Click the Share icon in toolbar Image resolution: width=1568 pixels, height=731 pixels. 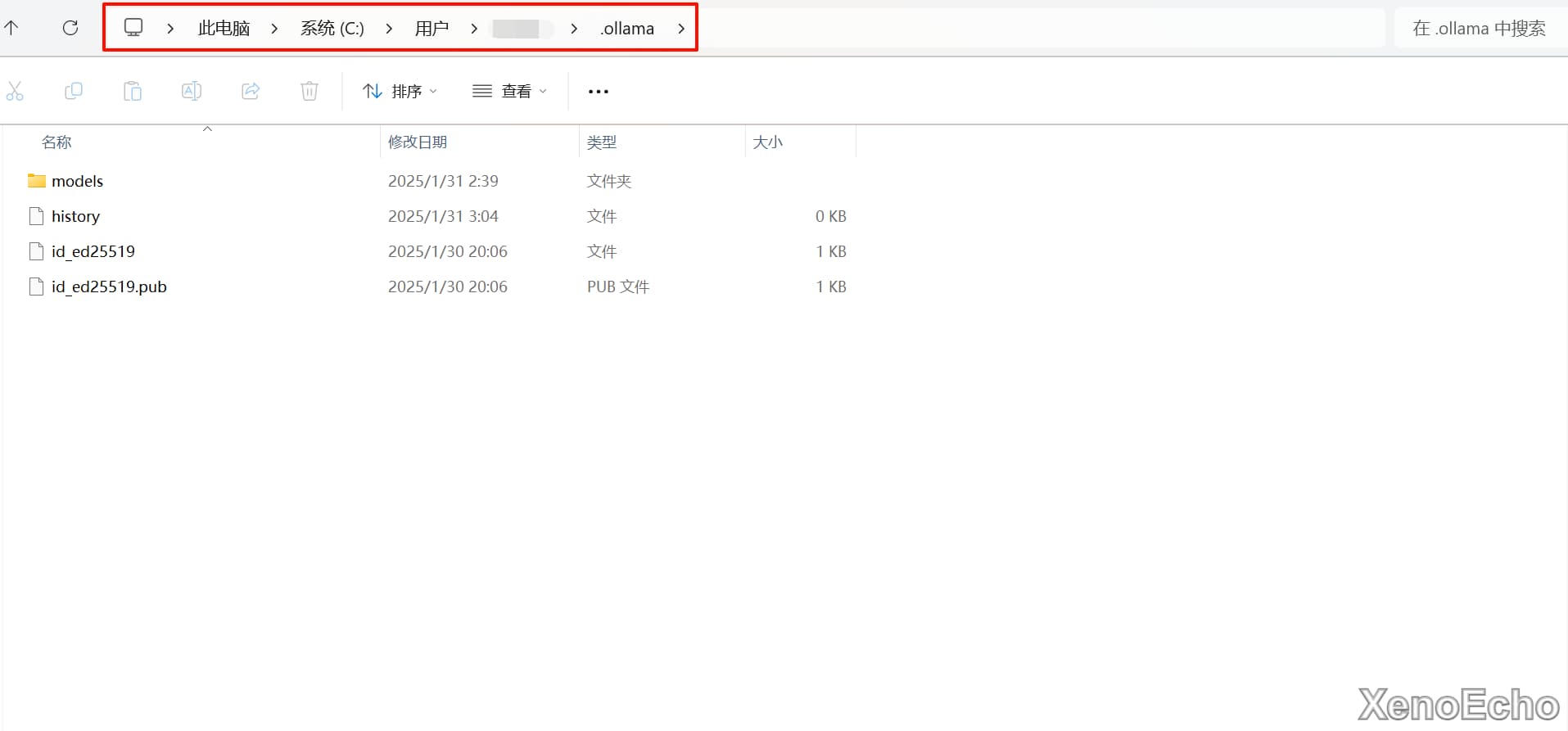click(251, 91)
